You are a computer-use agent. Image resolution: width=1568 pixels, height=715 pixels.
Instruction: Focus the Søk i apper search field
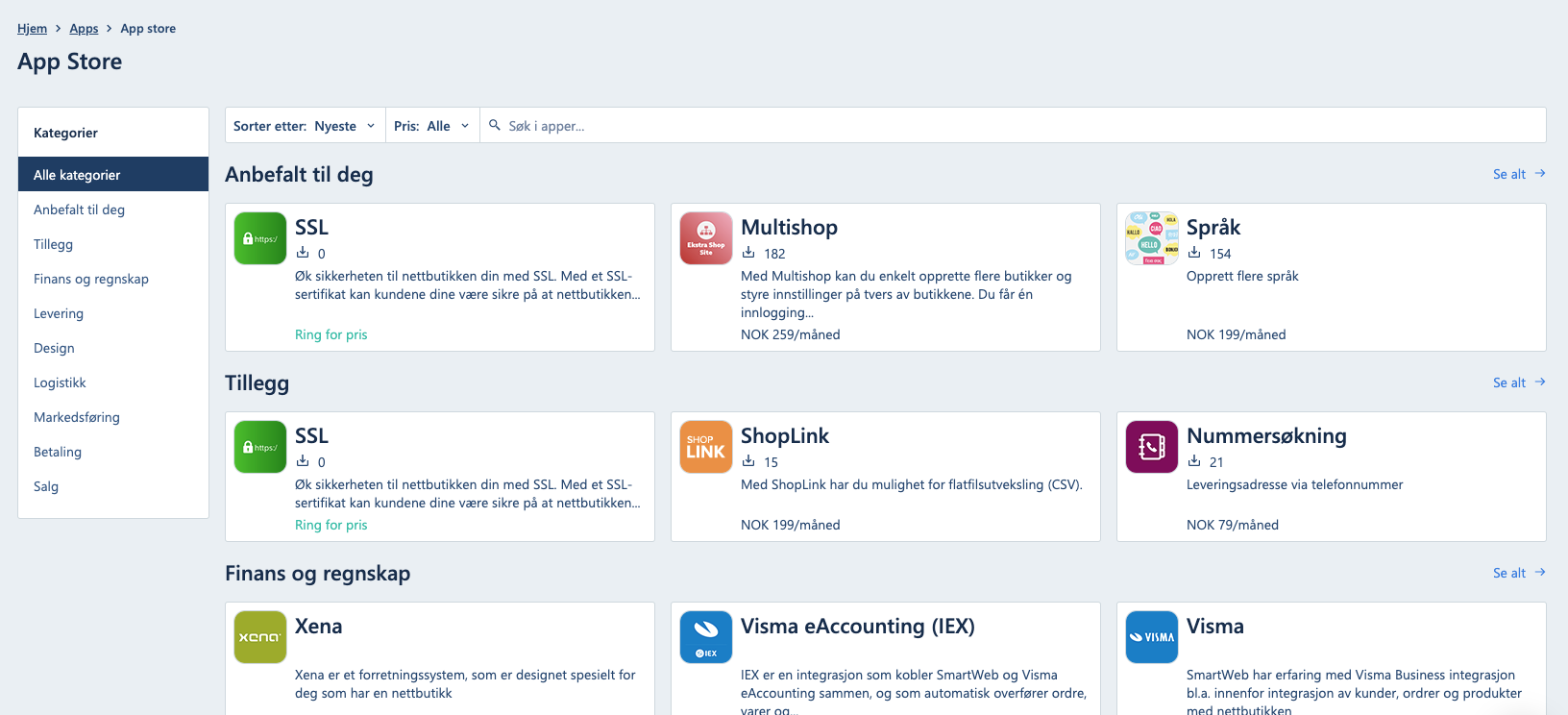[x=1013, y=126]
